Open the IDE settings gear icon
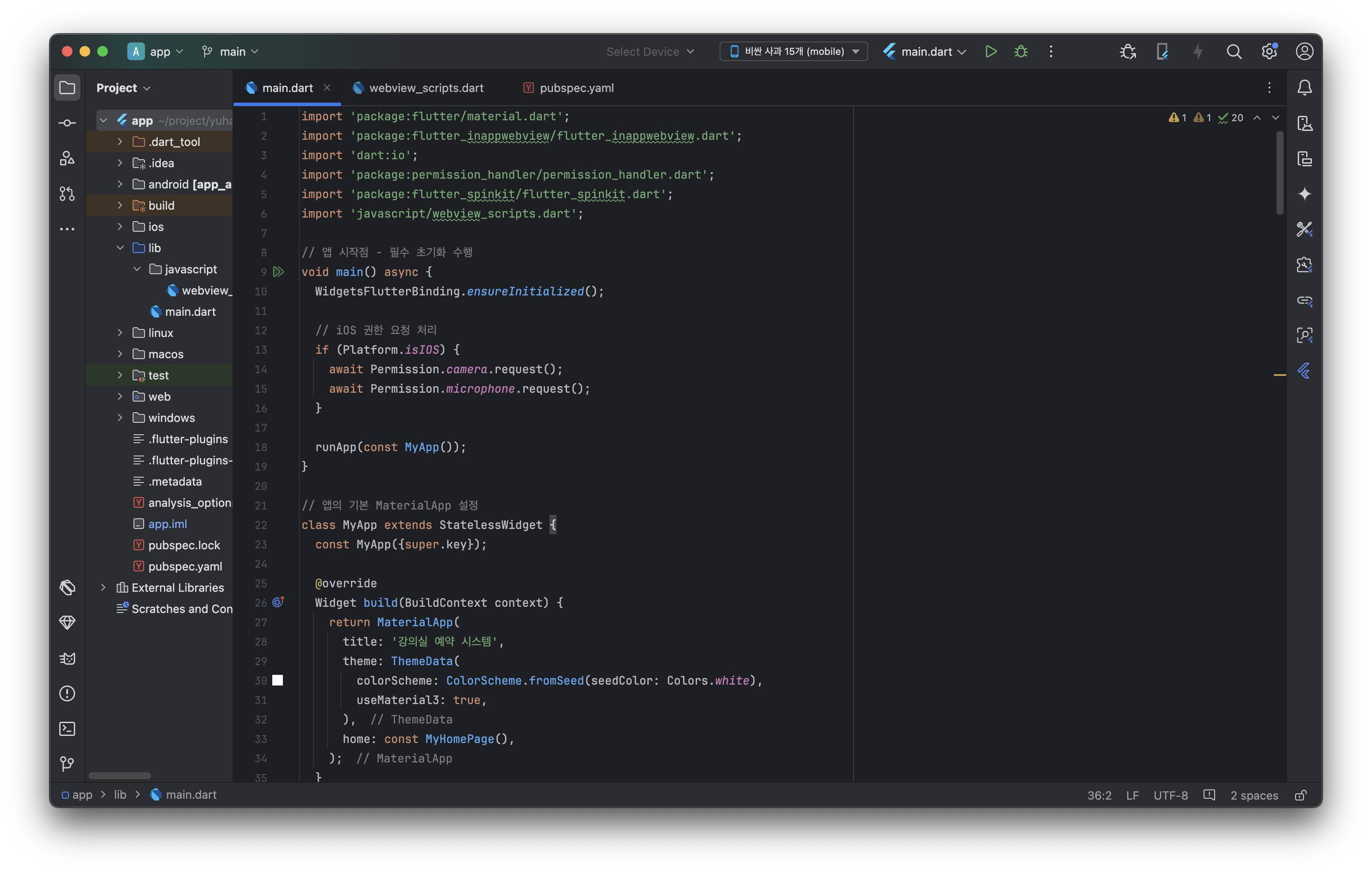Viewport: 1372px width, 873px height. 1269,51
